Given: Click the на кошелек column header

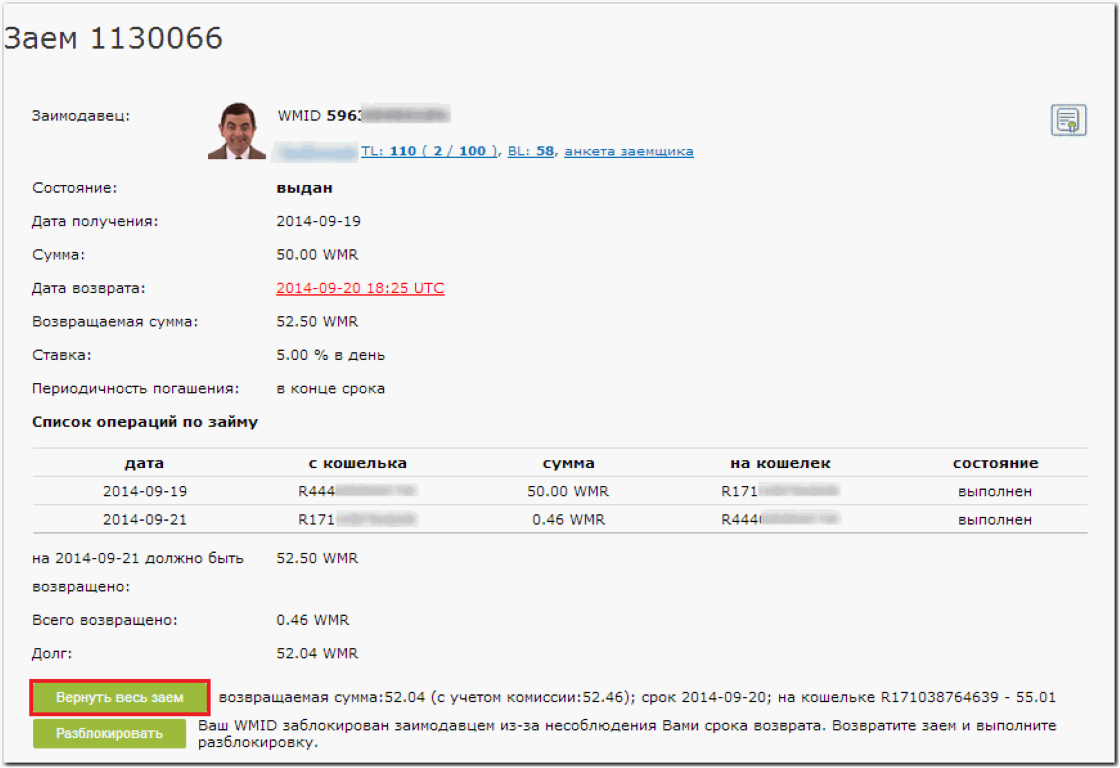Looking at the screenshot, I should (x=780, y=463).
